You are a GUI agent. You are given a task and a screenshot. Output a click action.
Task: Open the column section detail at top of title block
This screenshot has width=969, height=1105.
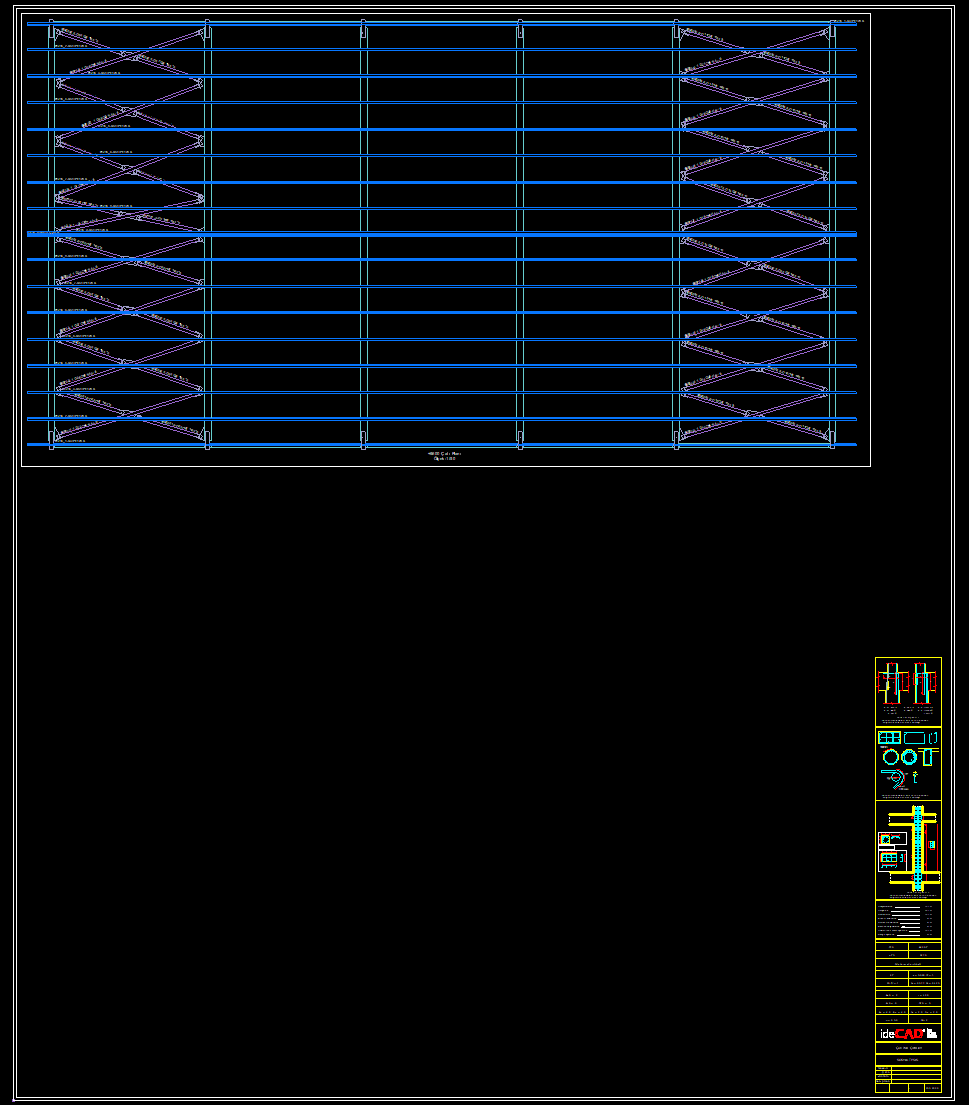point(908,690)
